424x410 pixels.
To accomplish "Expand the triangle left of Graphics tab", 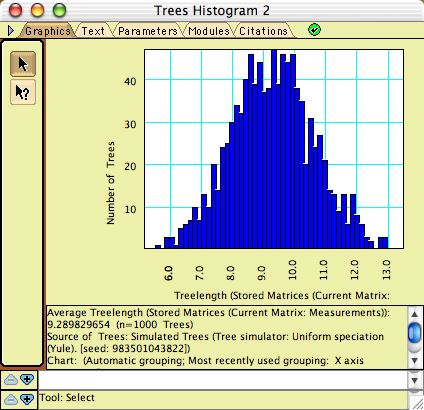I will click(11, 31).
